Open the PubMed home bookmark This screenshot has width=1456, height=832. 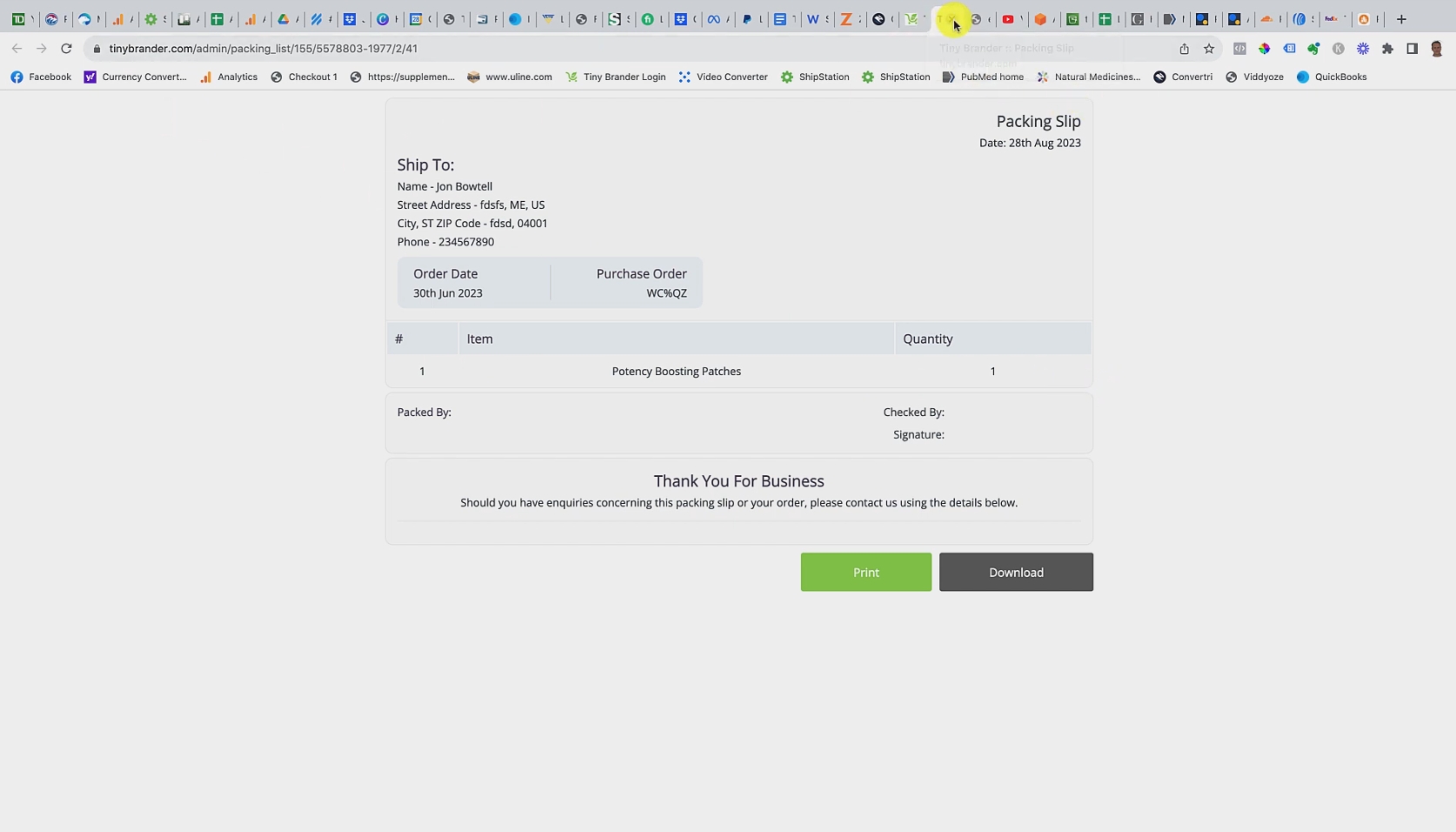tap(983, 77)
